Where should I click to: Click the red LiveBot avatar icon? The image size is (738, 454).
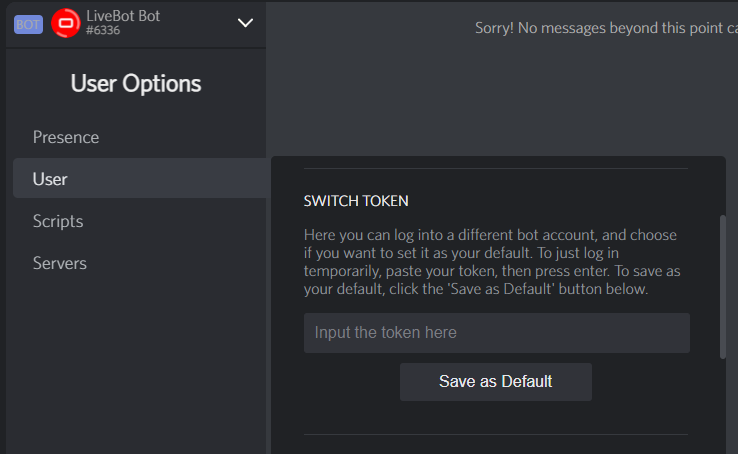(x=66, y=23)
